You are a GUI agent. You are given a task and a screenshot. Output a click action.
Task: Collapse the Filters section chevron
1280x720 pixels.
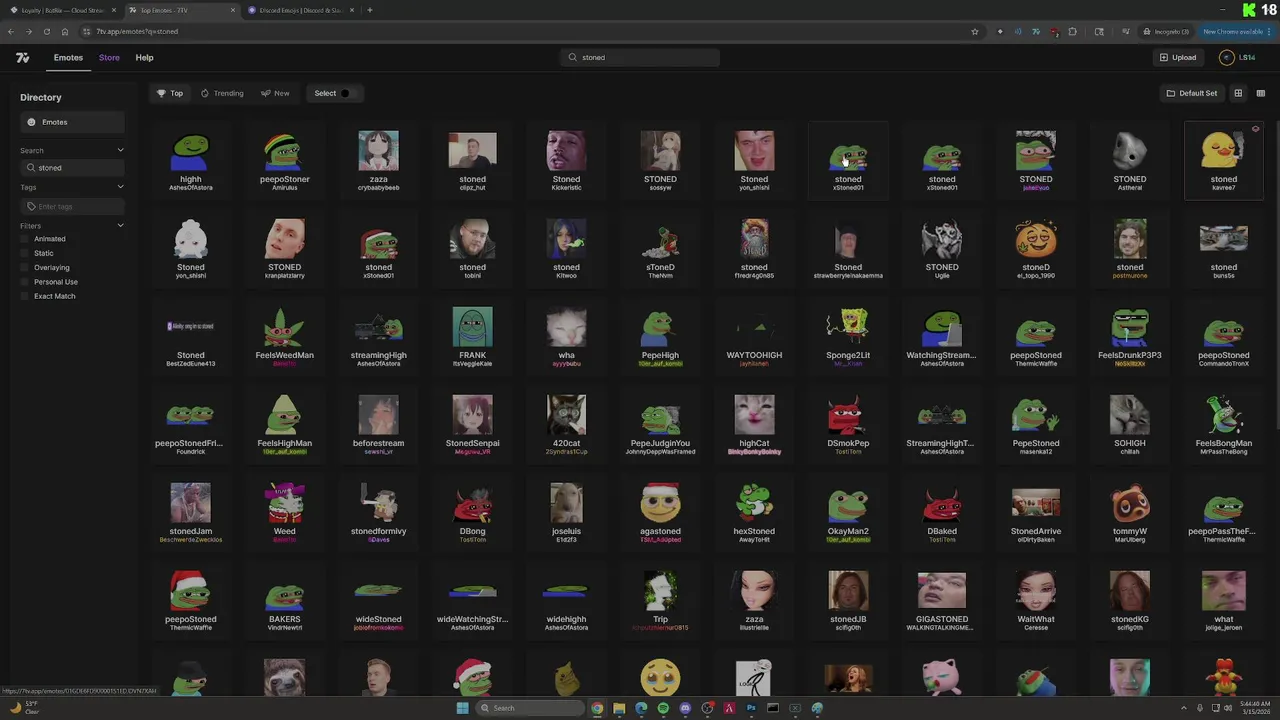(120, 226)
